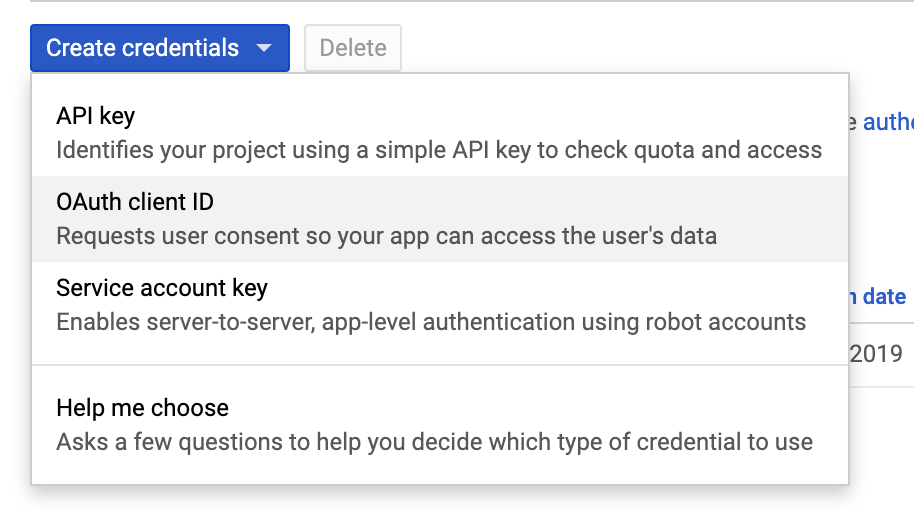
Task: Click the Create credentials button label
Action: 142,48
